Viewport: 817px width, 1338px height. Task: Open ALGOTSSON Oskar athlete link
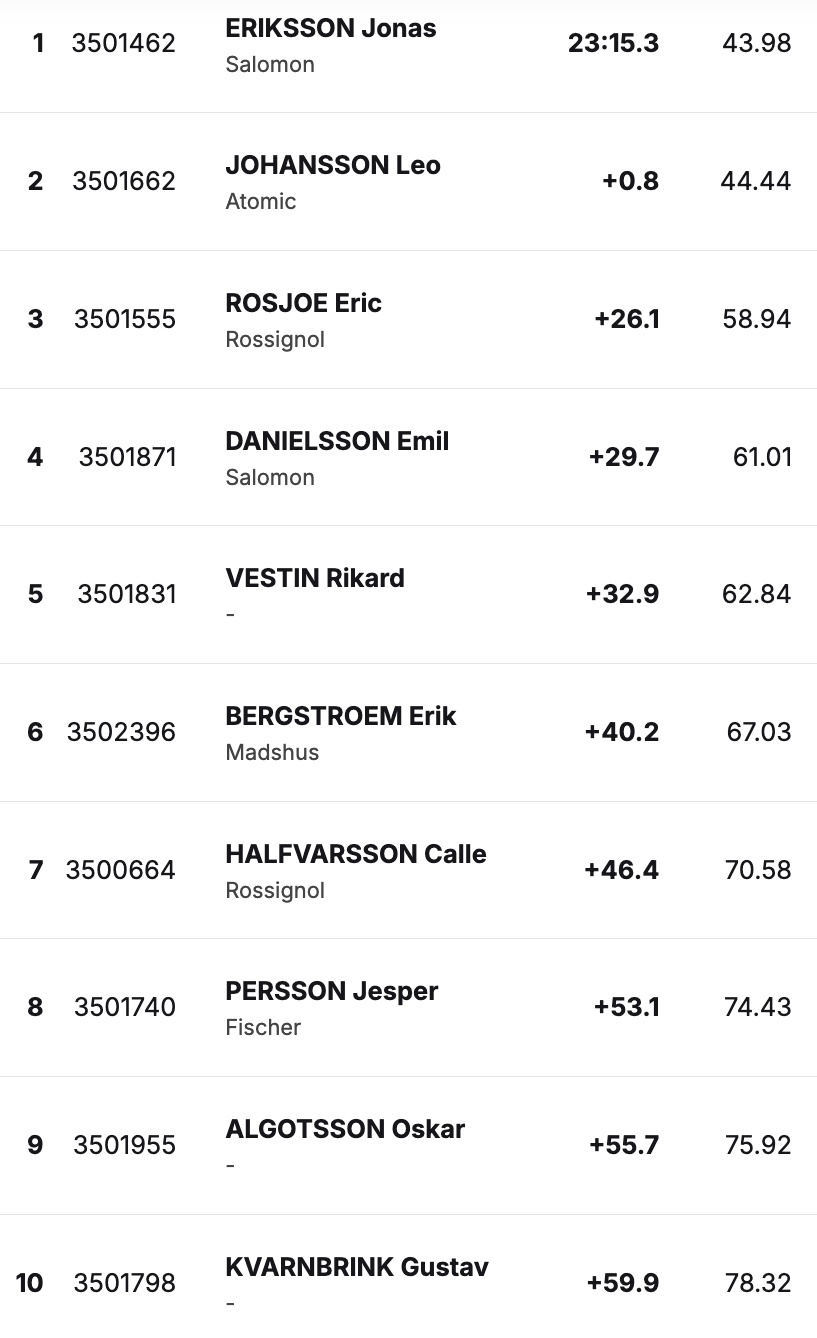point(345,1129)
